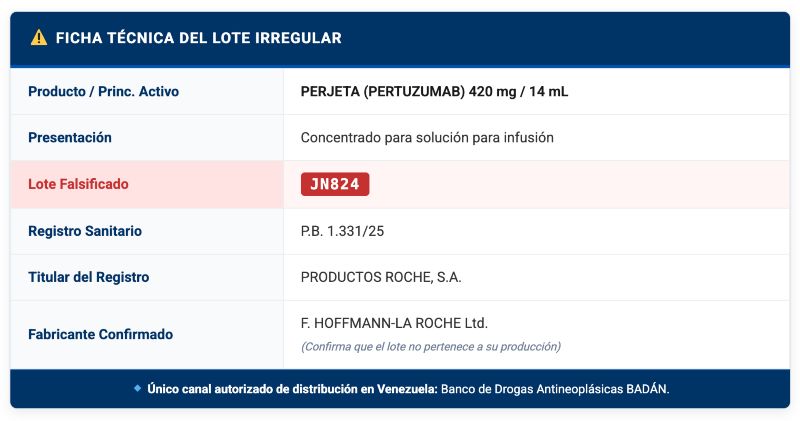The image size is (800, 421).
Task: Click the italic note about lot production
Action: click(x=431, y=347)
